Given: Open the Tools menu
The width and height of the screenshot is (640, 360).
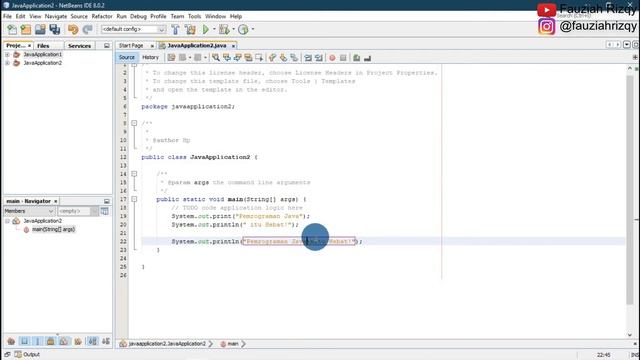Looking at the screenshot, I should click(194, 16).
